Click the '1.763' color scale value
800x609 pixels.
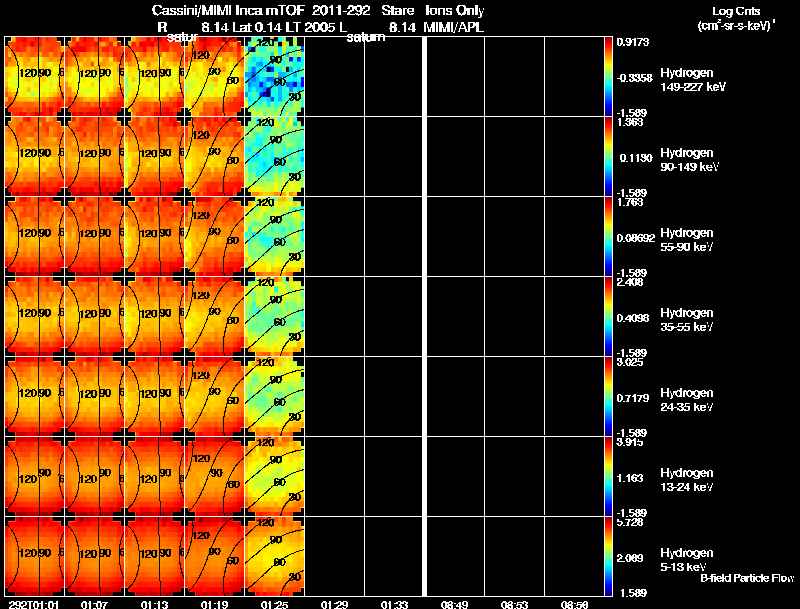click(x=630, y=202)
